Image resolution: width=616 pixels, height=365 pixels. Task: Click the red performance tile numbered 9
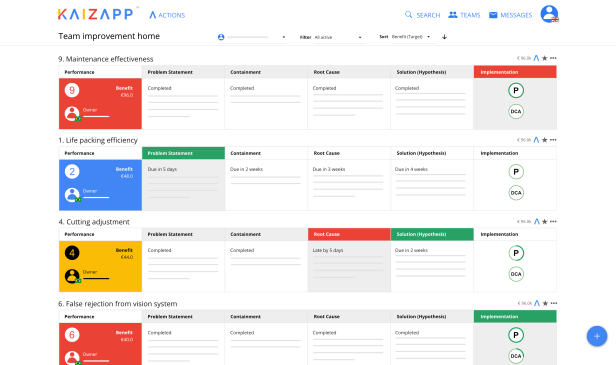100,104
